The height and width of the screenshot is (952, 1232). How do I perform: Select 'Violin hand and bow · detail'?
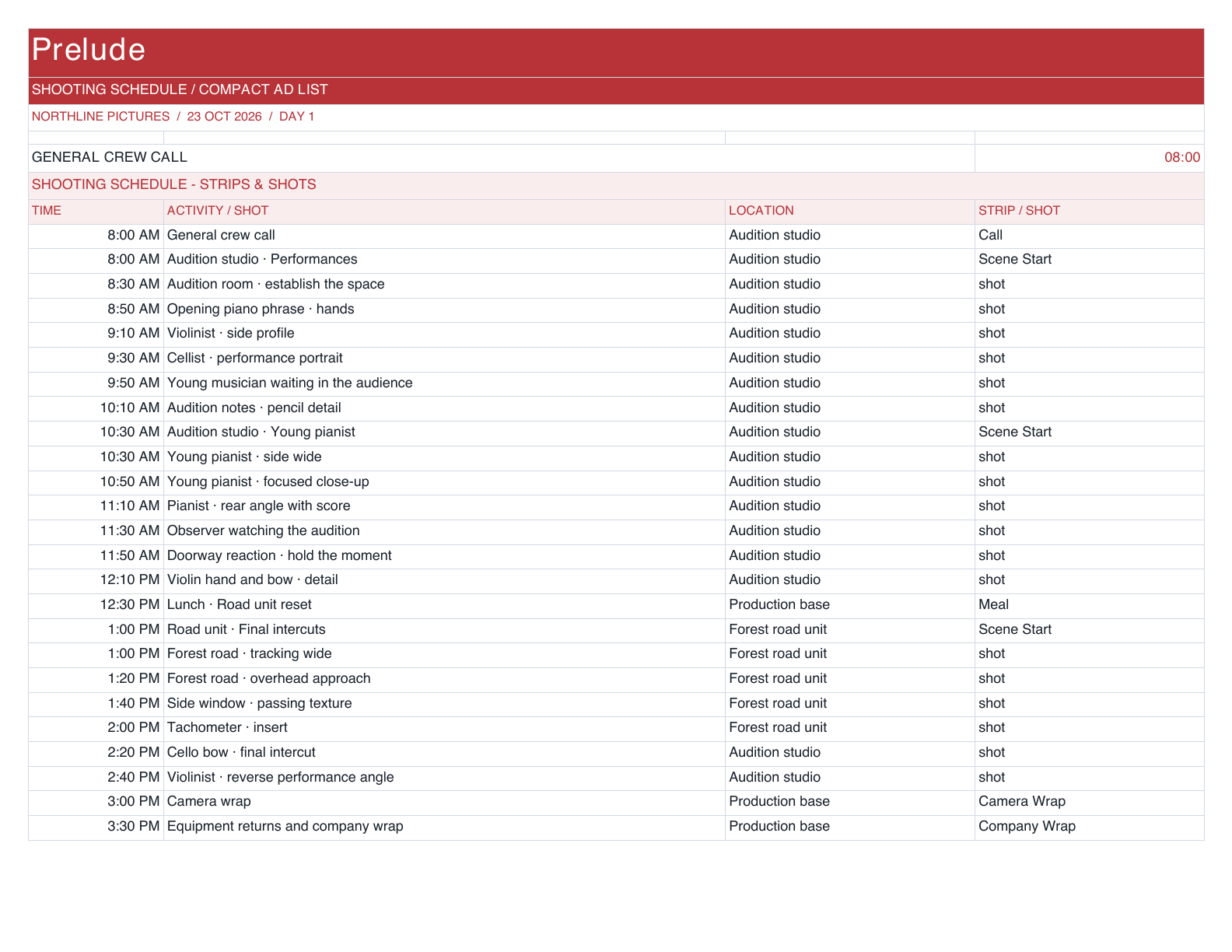(x=444, y=581)
